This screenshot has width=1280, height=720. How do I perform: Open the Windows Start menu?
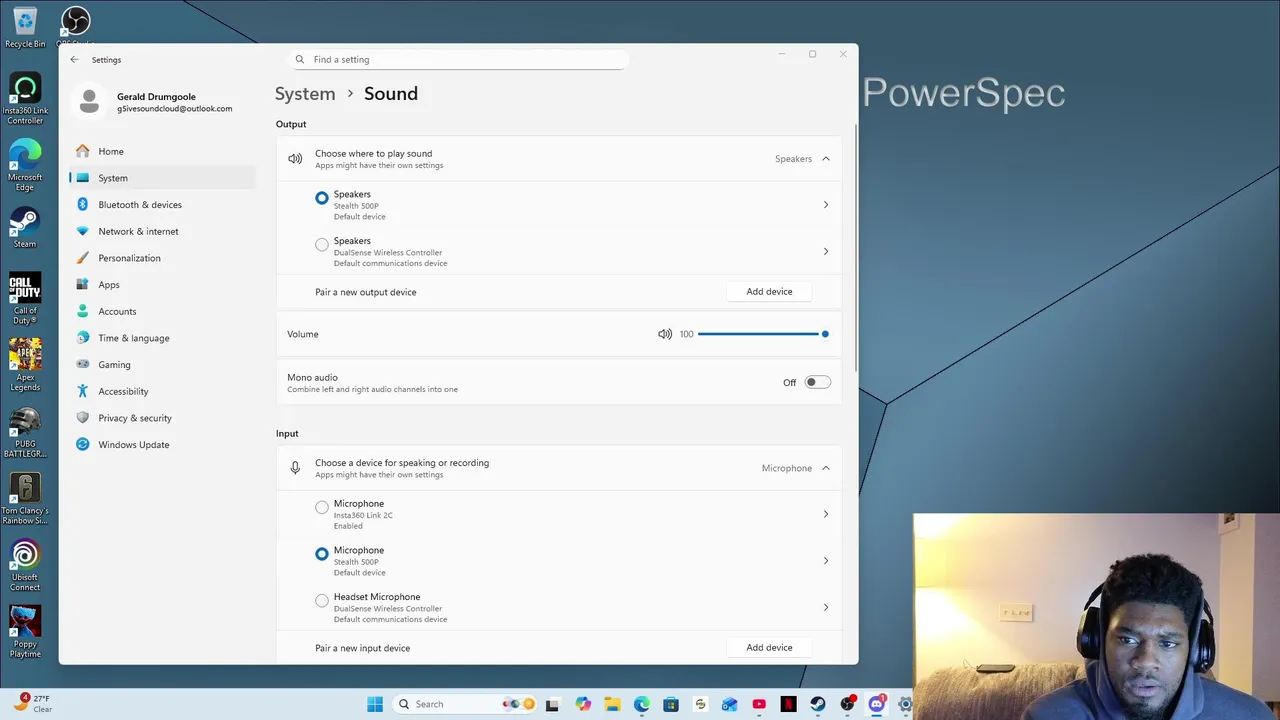tap(375, 704)
